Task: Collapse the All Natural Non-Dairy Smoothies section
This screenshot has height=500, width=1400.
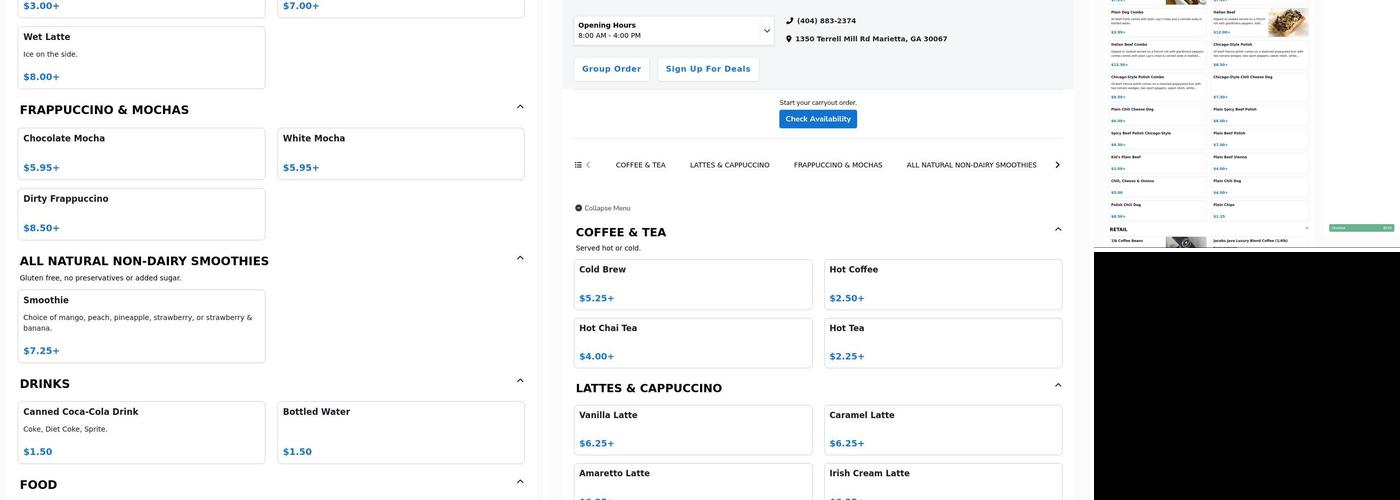Action: pyautogui.click(x=519, y=258)
